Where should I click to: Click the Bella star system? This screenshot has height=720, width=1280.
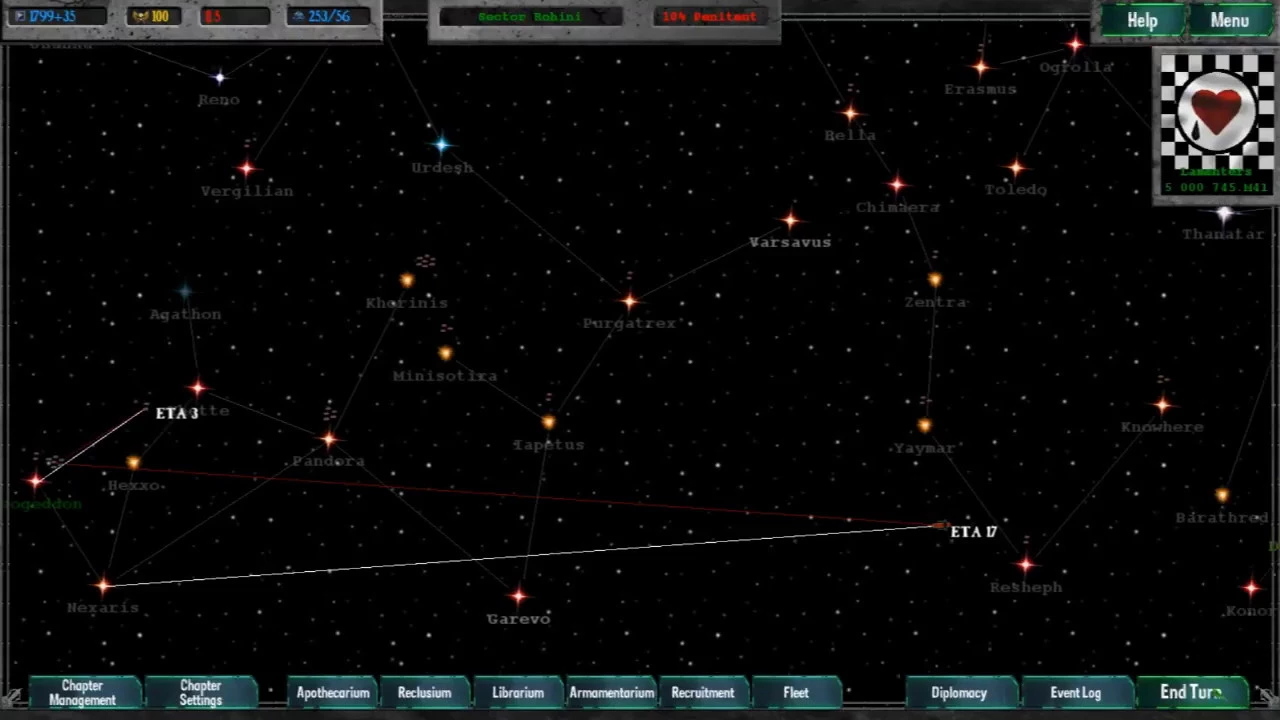click(x=850, y=113)
